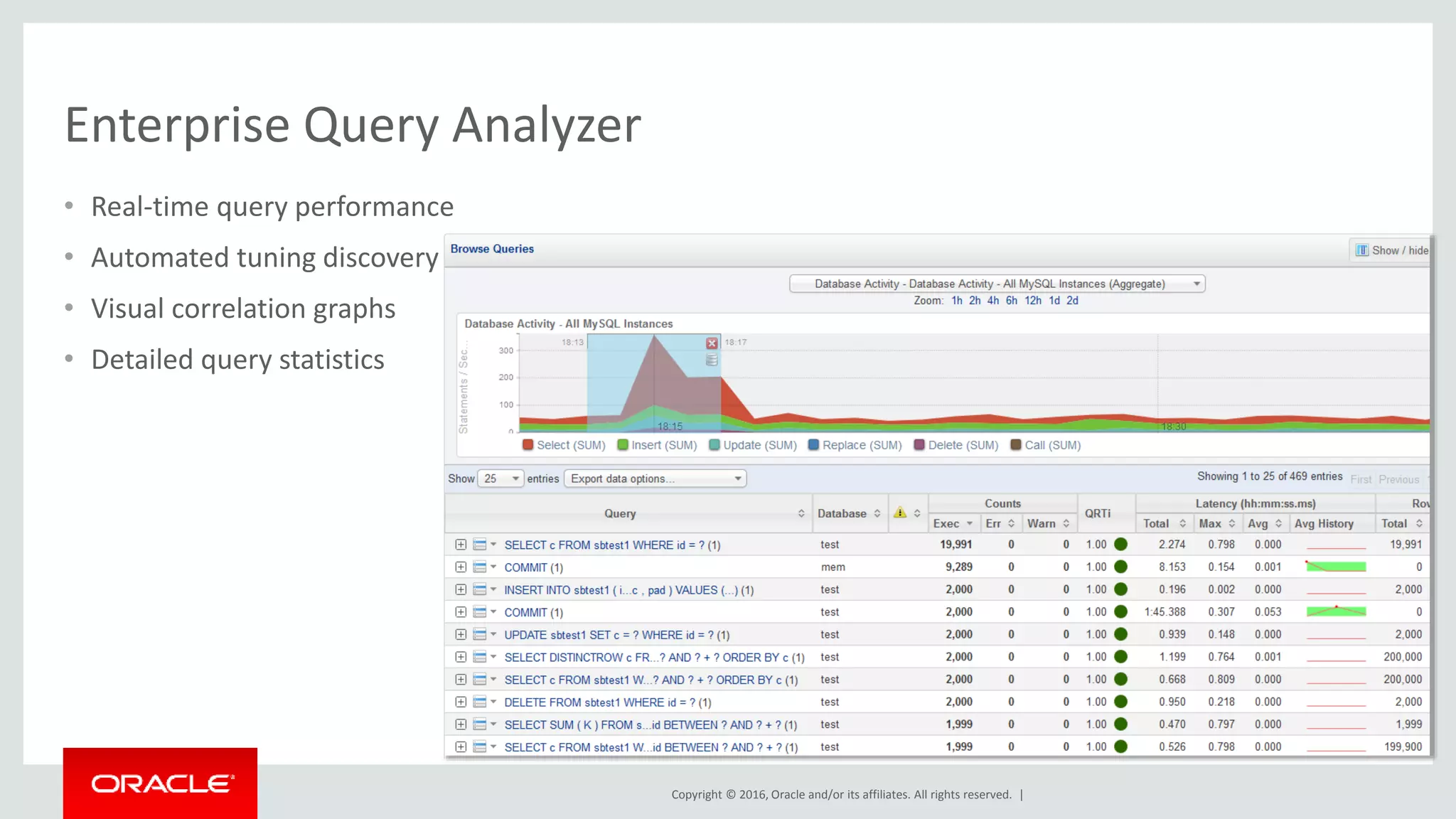
Task: Click the Update (SUM) teal color swatch
Action: [714, 445]
